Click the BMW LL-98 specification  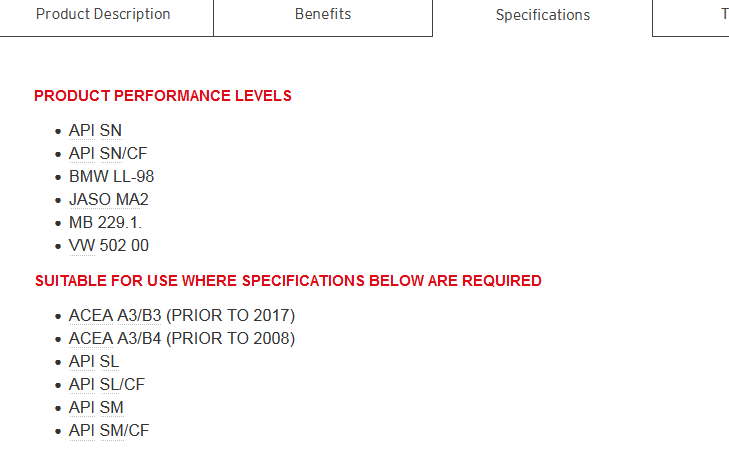[x=111, y=176]
